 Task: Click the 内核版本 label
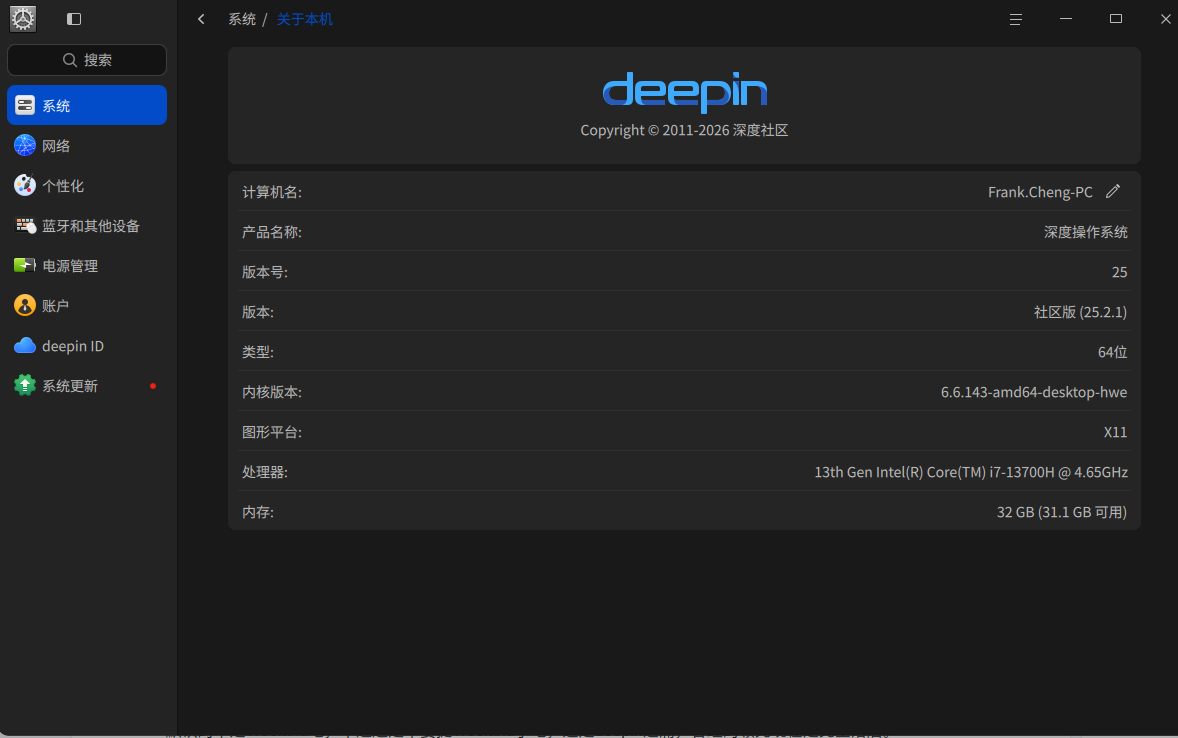[271, 392]
